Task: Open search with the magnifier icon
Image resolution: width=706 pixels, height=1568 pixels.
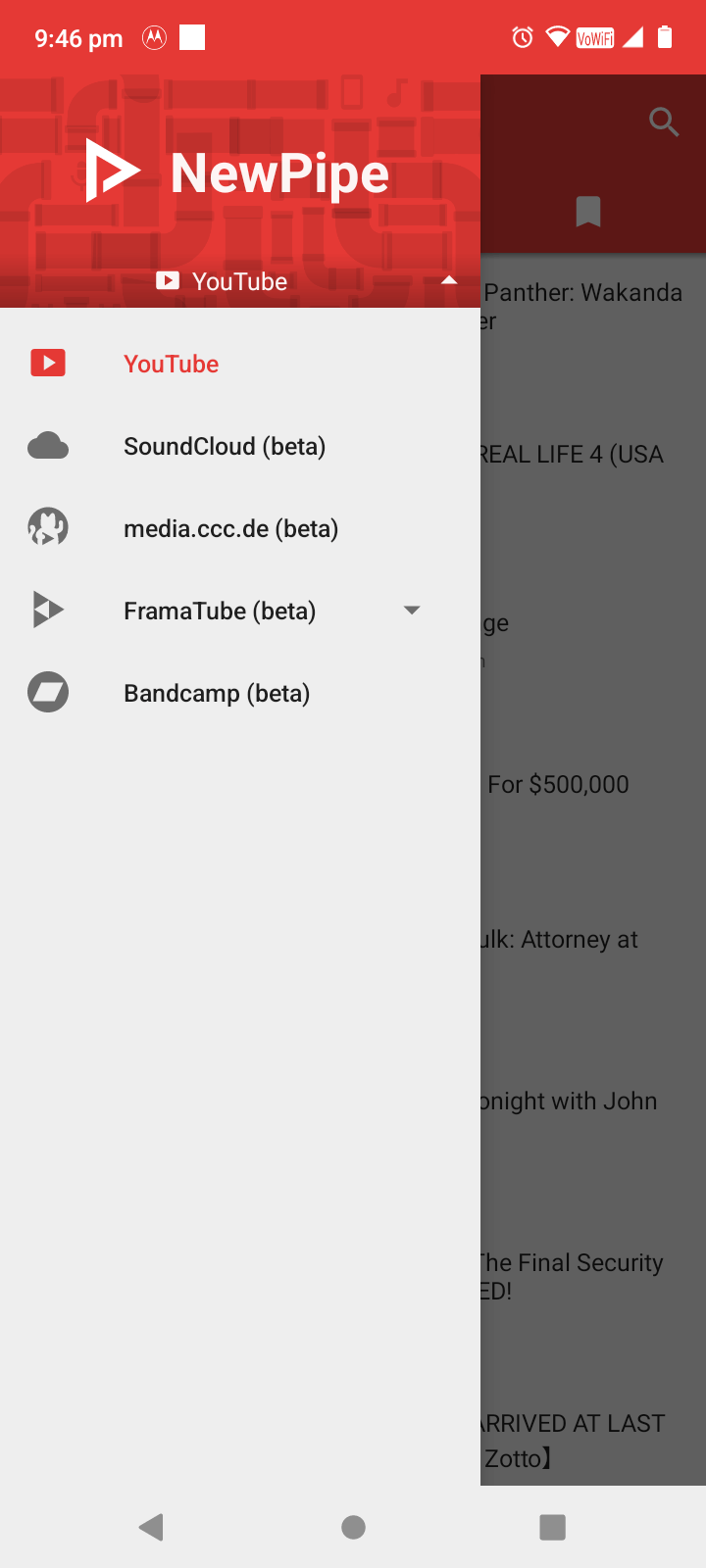Action: pyautogui.click(x=664, y=122)
